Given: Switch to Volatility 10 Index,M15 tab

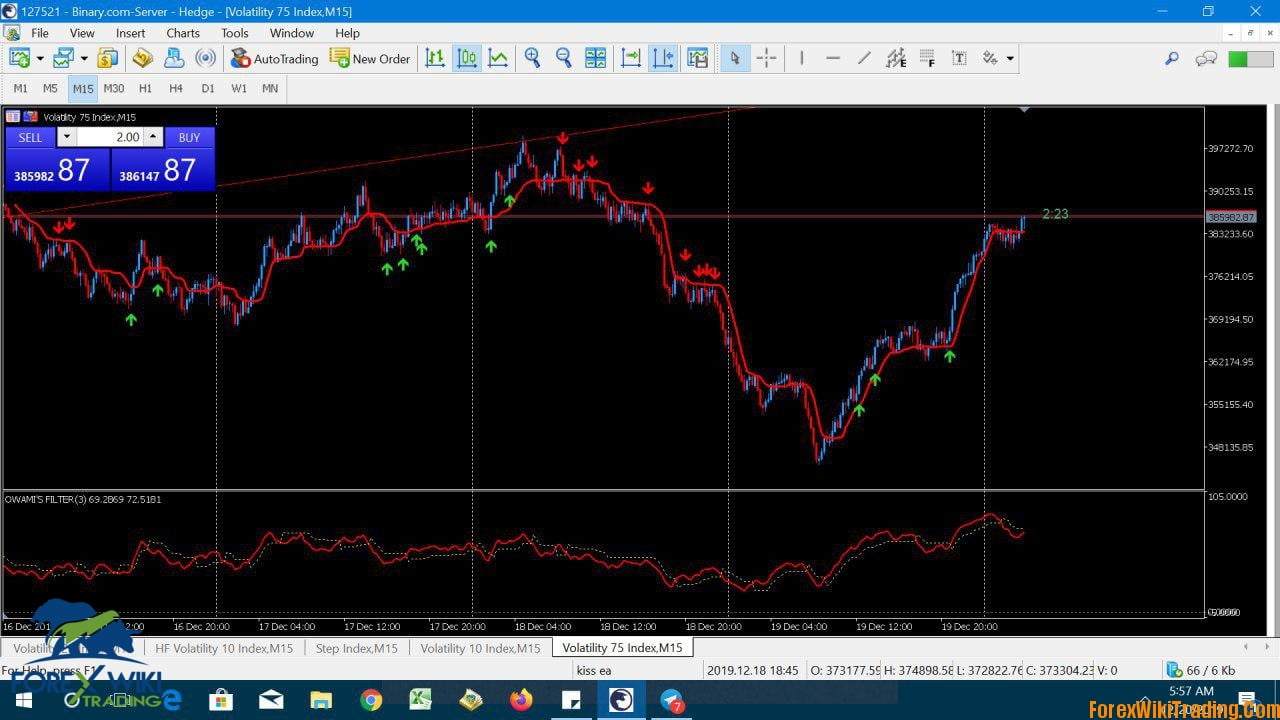Looking at the screenshot, I should [480, 648].
